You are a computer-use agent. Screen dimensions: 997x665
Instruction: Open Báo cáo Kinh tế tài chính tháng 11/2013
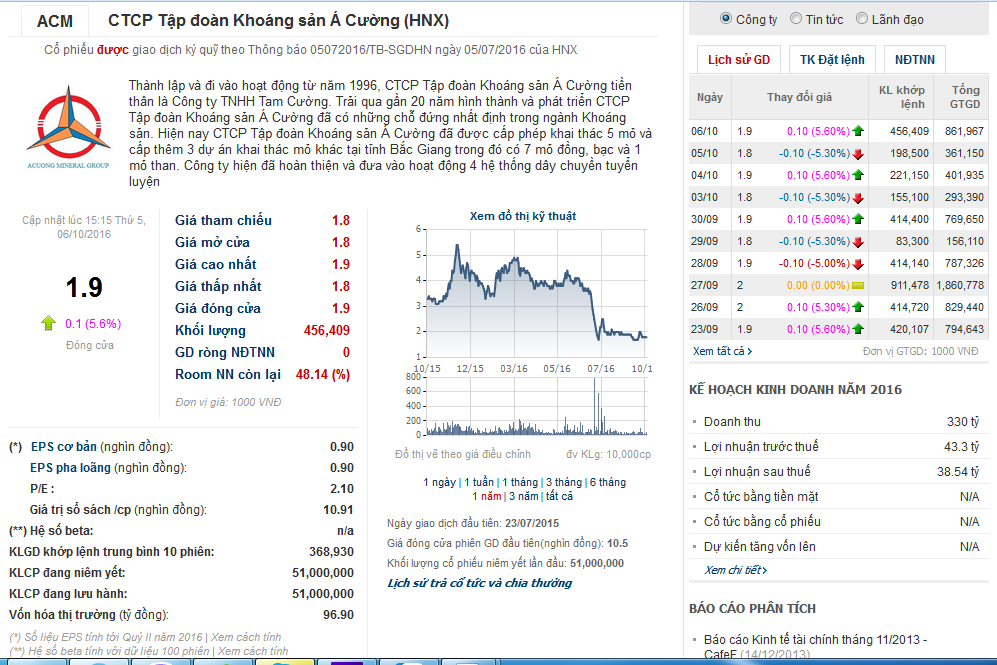click(815, 647)
